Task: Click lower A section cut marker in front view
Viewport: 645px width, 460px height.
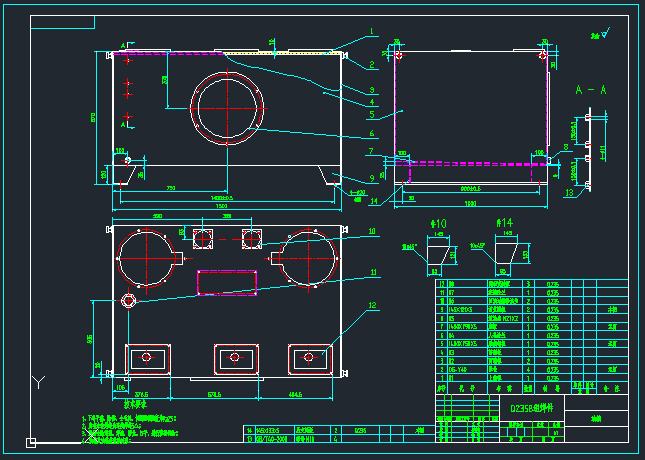Action: pyautogui.click(x=127, y=125)
